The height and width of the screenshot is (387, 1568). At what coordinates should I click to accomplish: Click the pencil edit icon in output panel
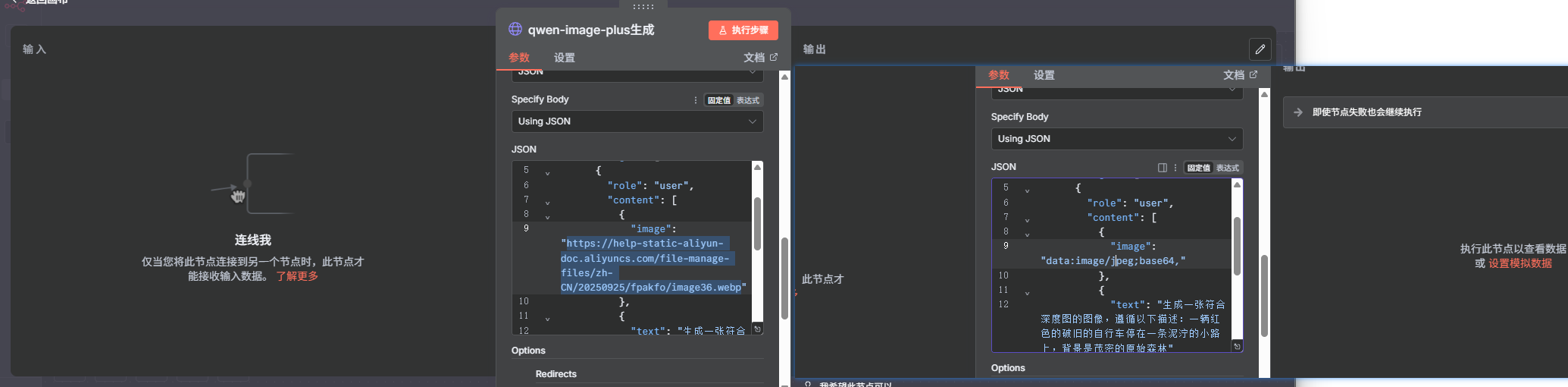1260,49
